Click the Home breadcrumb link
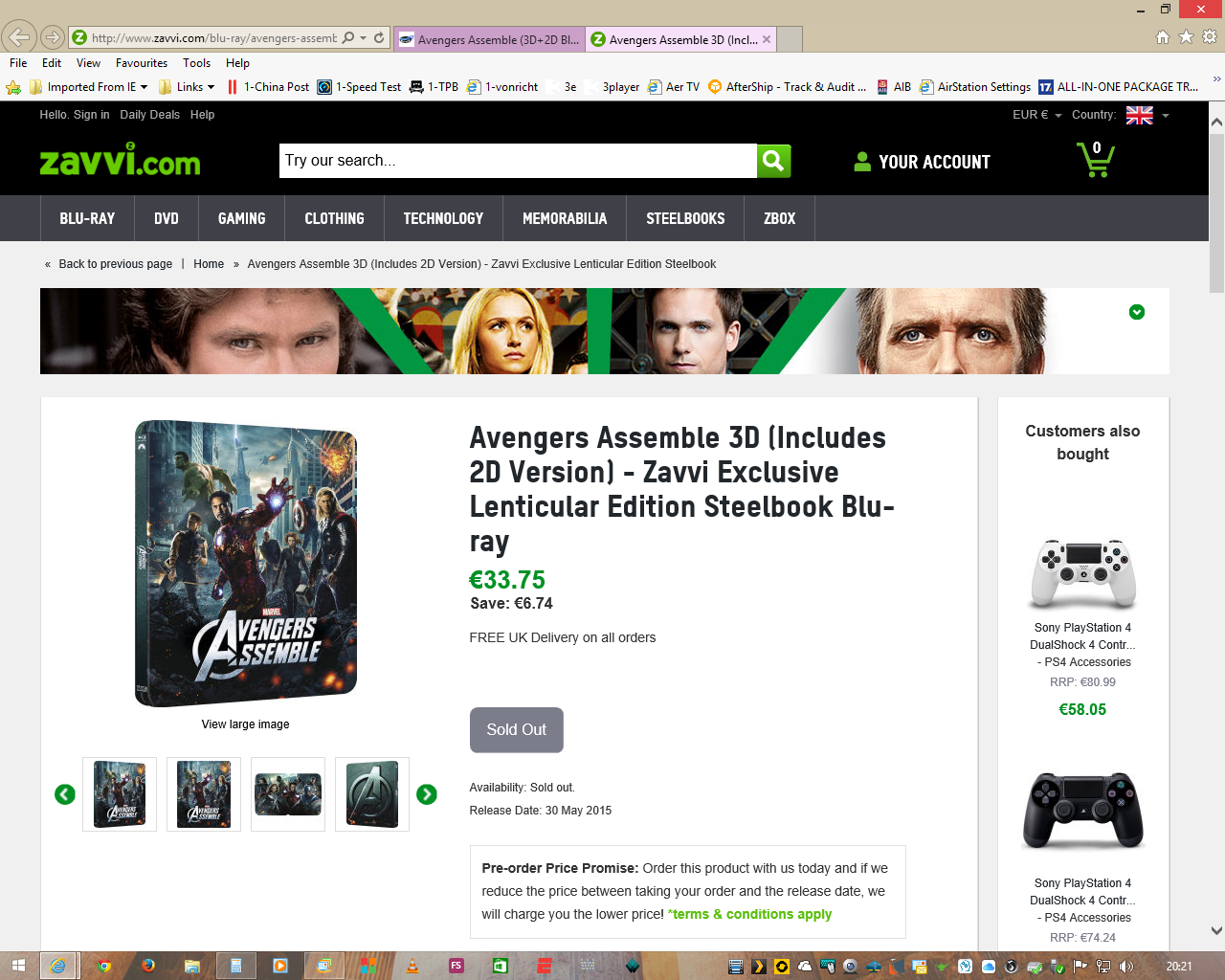1225x980 pixels. click(209, 264)
